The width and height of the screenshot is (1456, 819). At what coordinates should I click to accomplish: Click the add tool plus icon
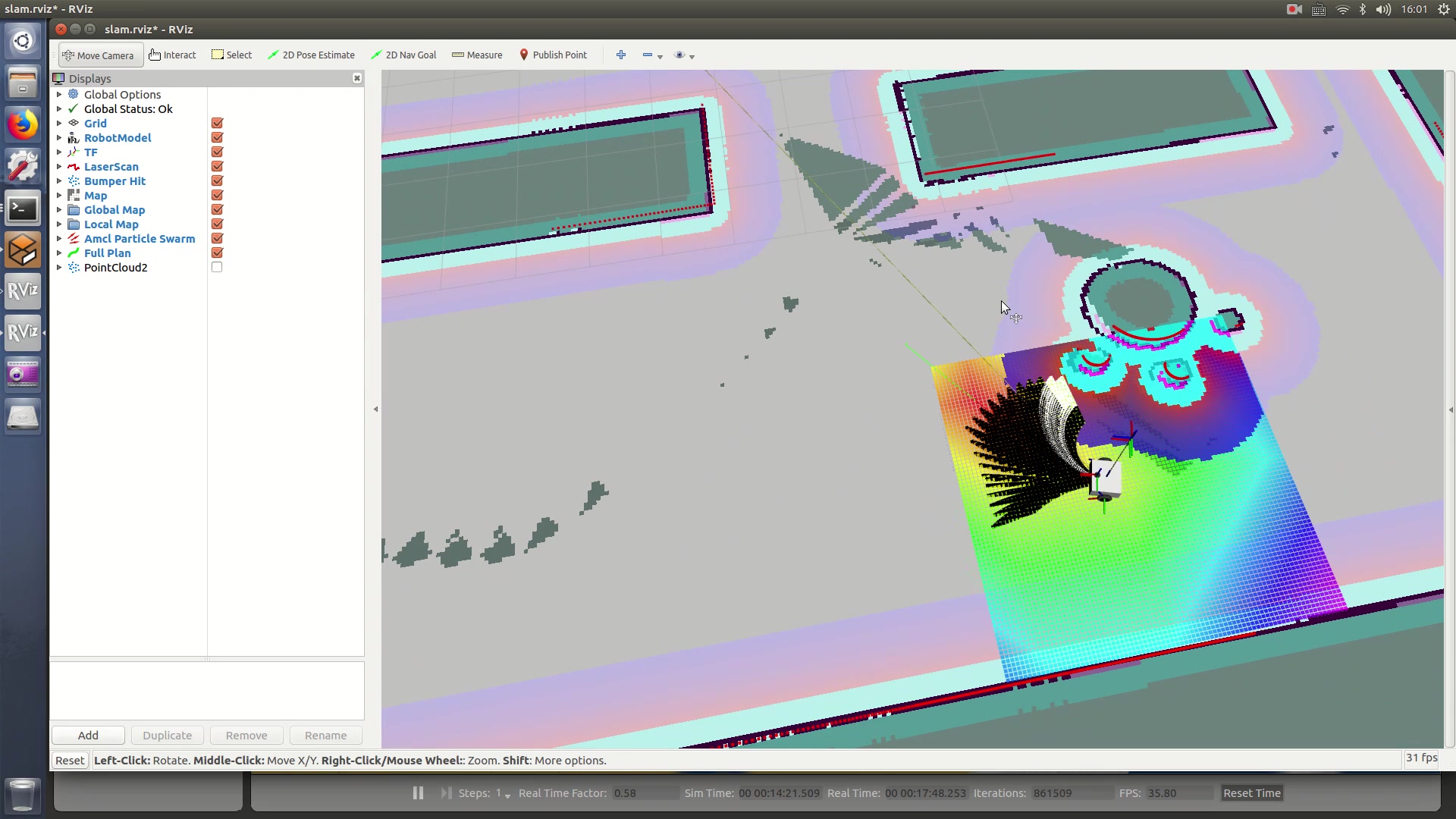tap(621, 55)
